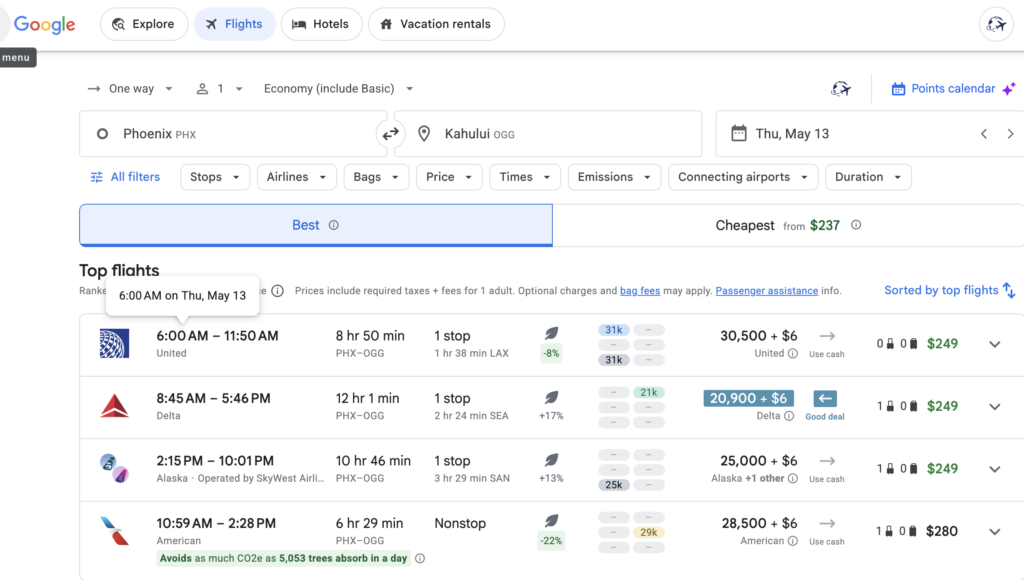The image size is (1024, 580).
Task: Expand the Emissions filter
Action: [614, 177]
